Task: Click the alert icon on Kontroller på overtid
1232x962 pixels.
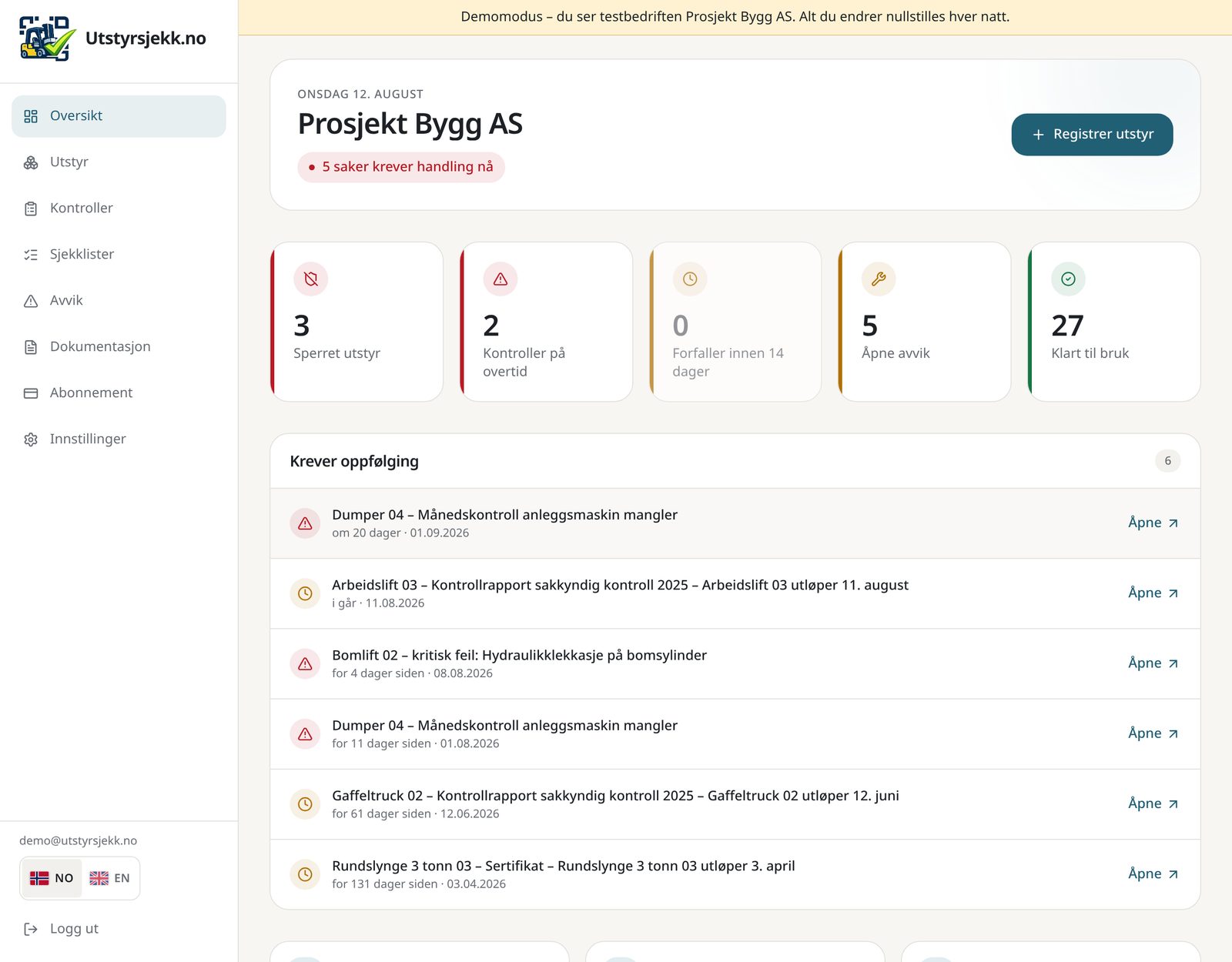Action: 500,279
